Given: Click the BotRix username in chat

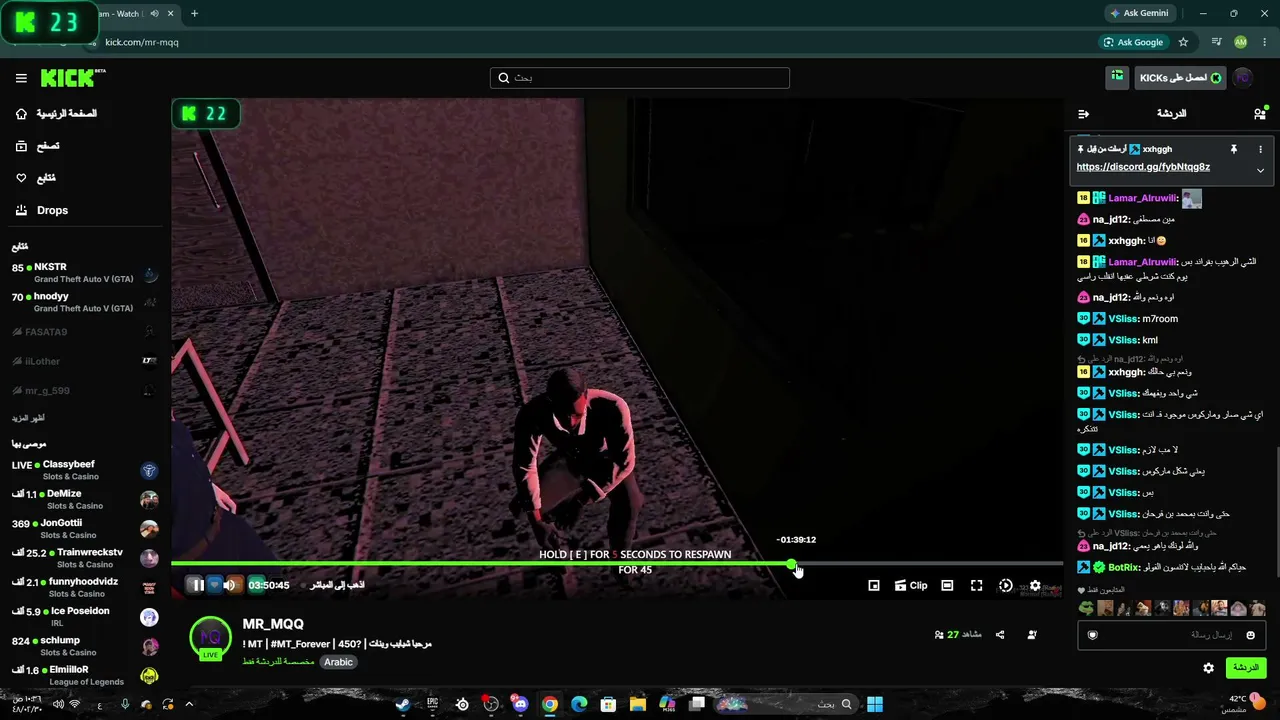Looking at the screenshot, I should point(1125,567).
